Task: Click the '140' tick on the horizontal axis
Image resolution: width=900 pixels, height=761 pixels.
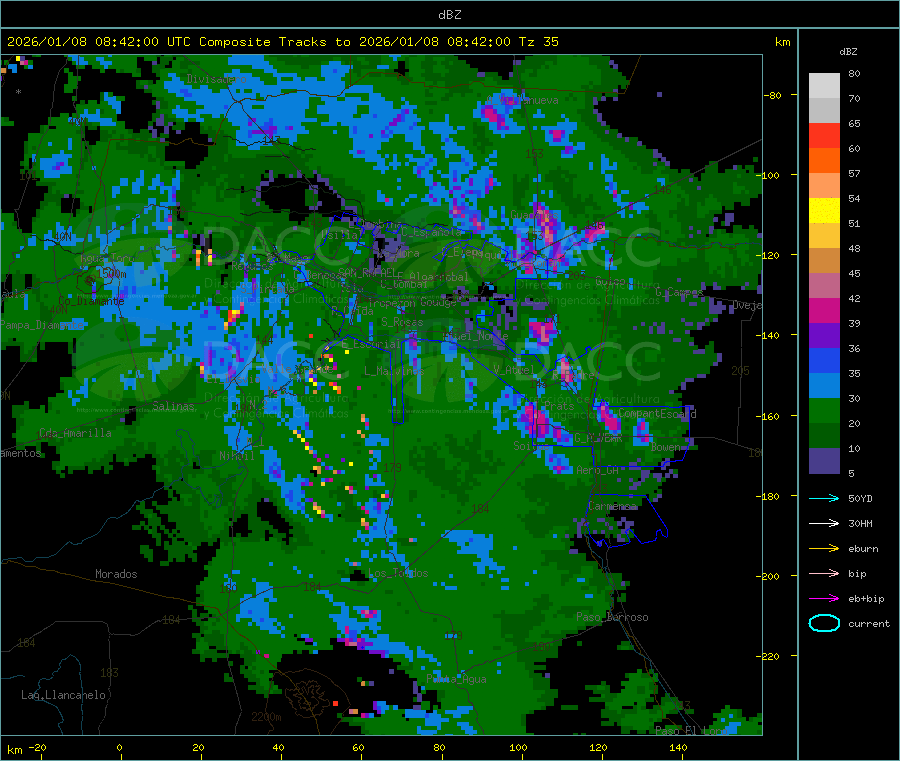Action: [x=678, y=747]
